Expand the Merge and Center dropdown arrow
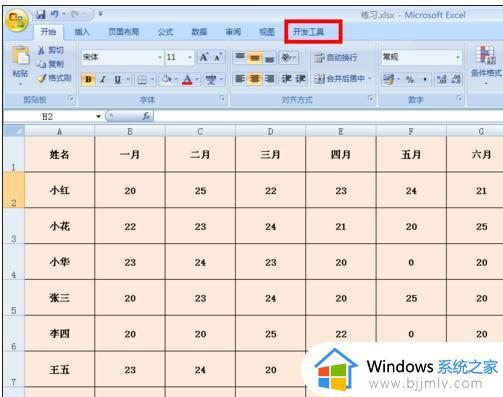 coord(370,79)
